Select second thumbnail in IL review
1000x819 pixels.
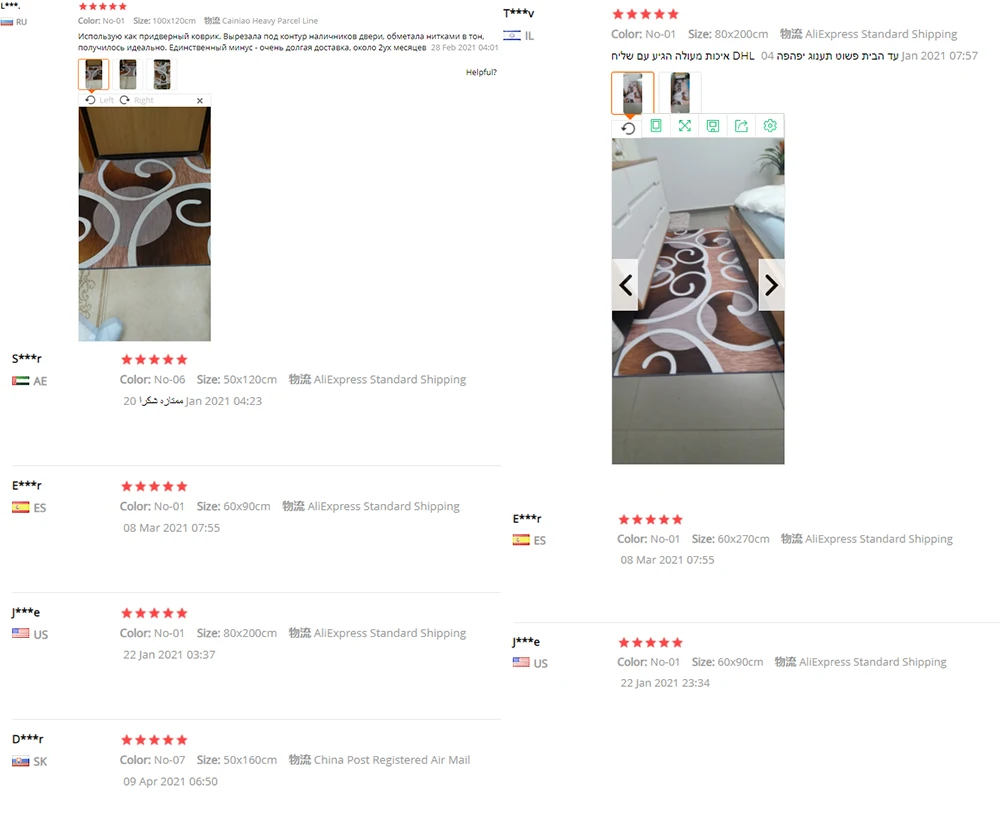(680, 93)
